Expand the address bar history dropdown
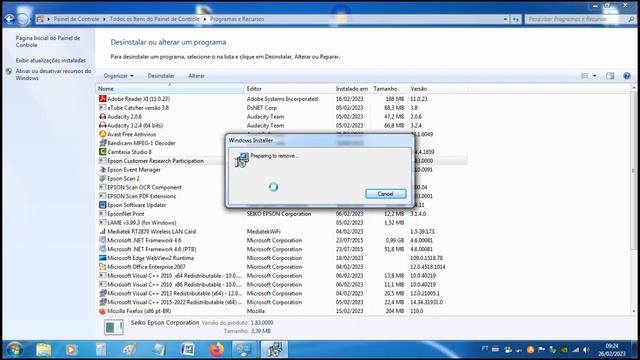Screen dimensions: 640x360 point(505,19)
